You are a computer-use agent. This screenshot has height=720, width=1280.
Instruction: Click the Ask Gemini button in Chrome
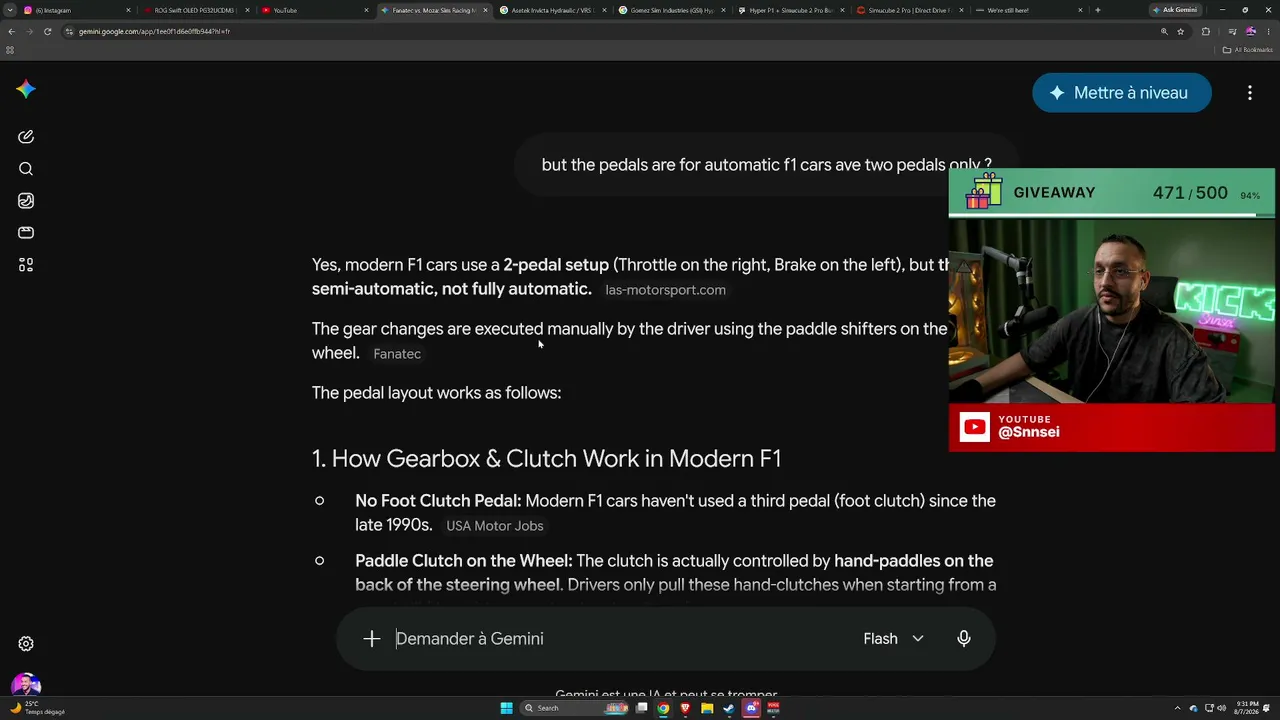click(1175, 10)
